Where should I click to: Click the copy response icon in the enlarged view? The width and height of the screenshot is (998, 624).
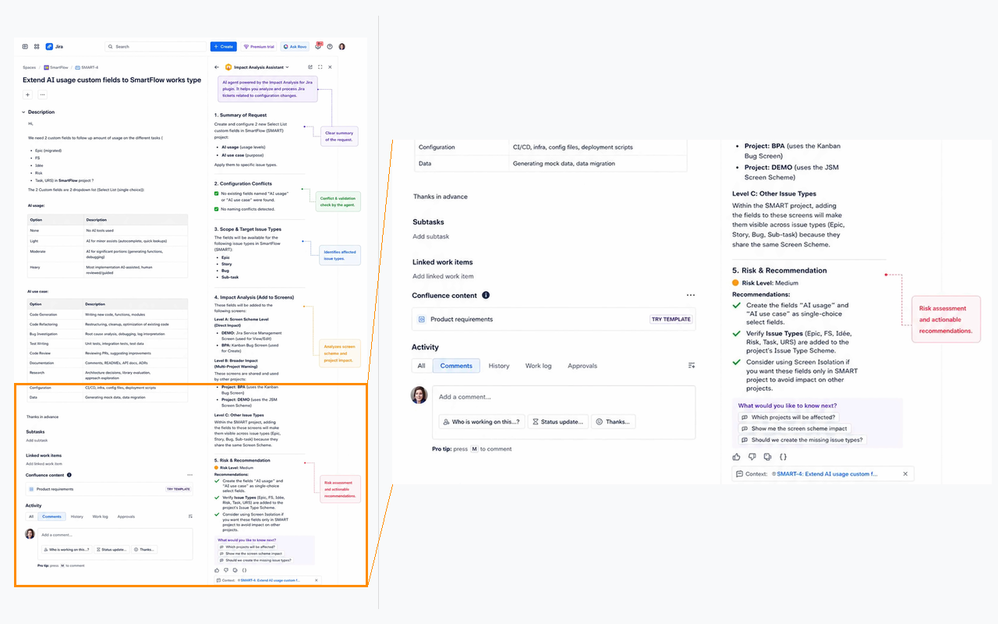tap(768, 457)
